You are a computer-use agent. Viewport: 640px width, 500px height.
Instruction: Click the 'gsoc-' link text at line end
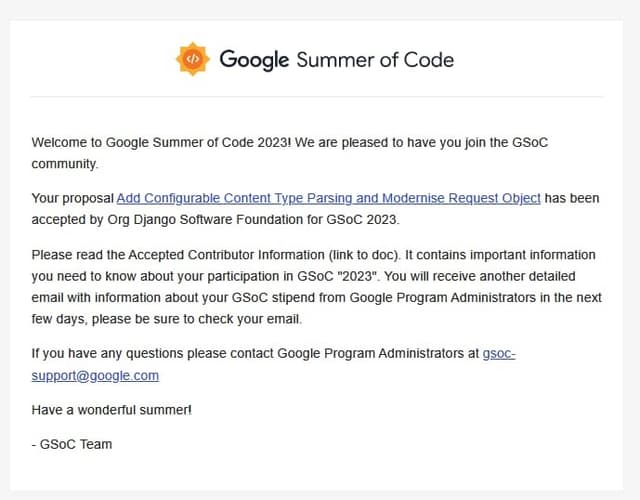point(499,353)
